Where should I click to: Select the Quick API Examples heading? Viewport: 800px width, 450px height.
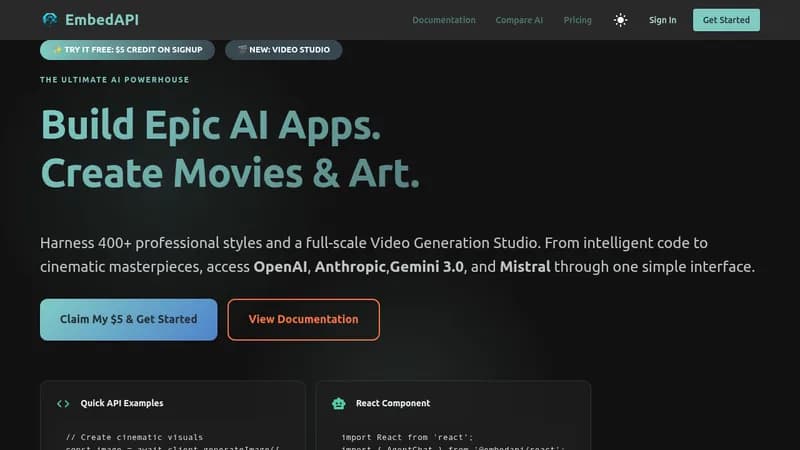[122, 403]
